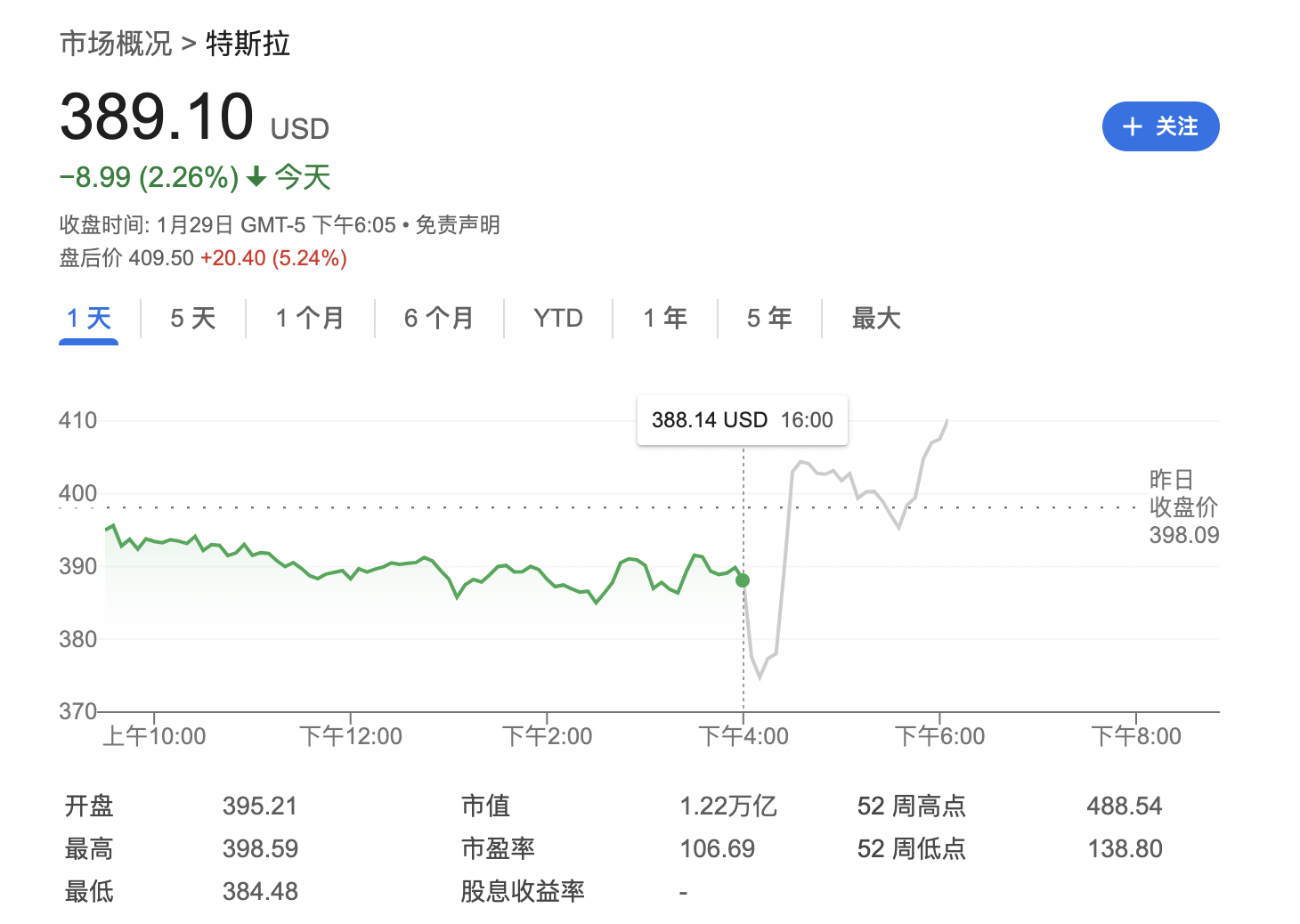Show the 6 个月 chart view
Image resolution: width=1300 pixels, height=924 pixels.
click(x=439, y=318)
